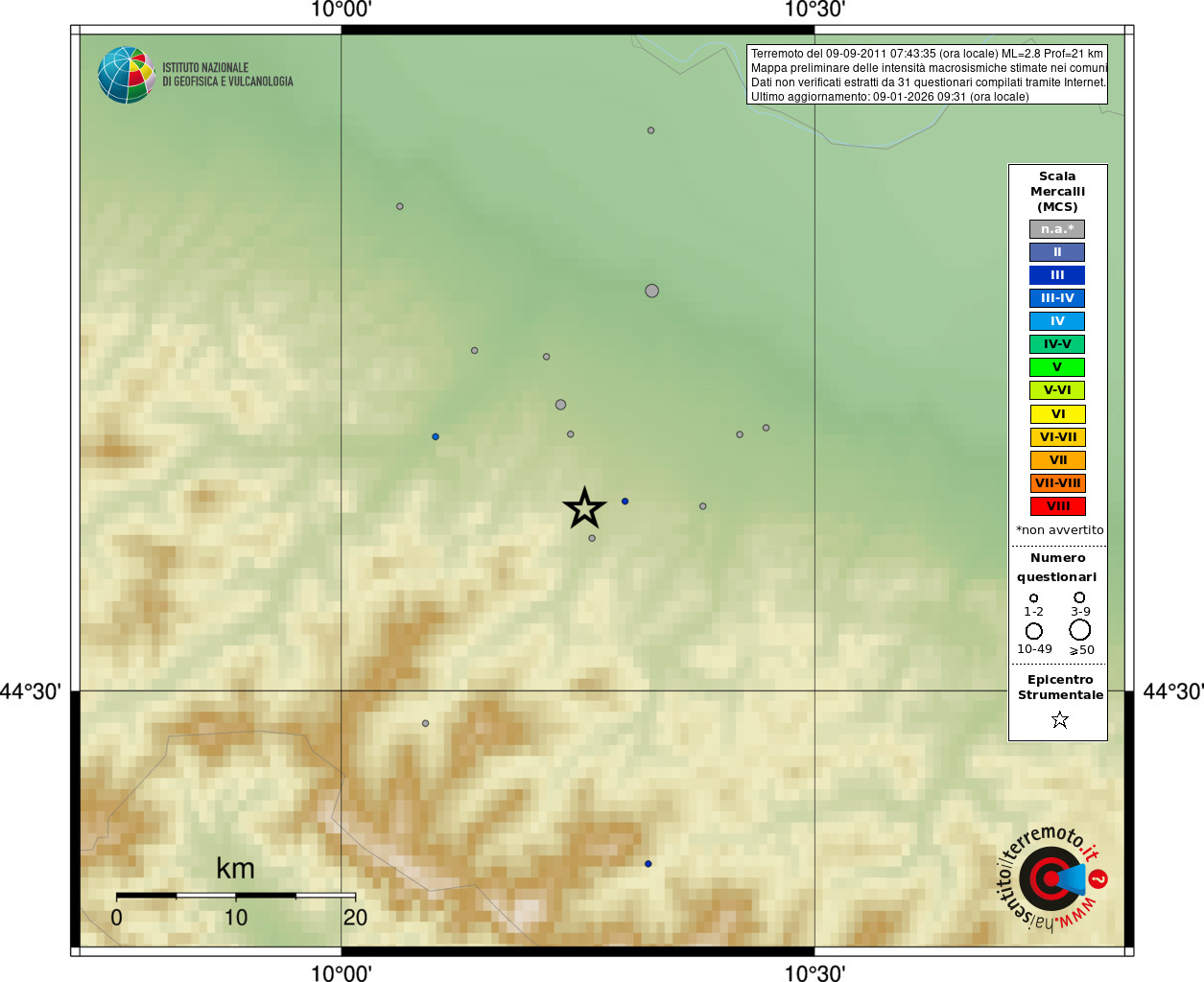Click the Epicentro Strumentale star in legend
The width and height of the screenshot is (1204, 982).
tap(1060, 719)
